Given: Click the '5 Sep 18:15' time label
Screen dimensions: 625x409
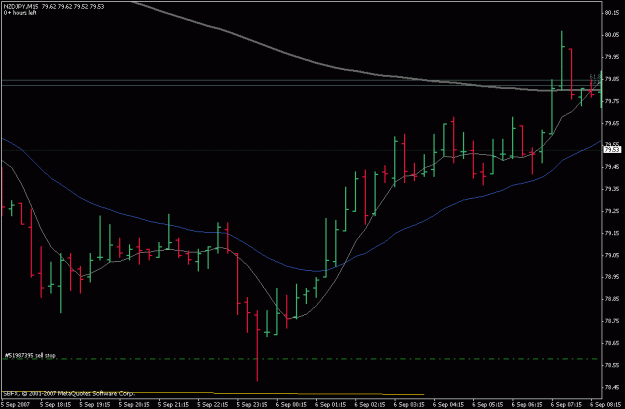Looking at the screenshot, I should click(55, 405).
